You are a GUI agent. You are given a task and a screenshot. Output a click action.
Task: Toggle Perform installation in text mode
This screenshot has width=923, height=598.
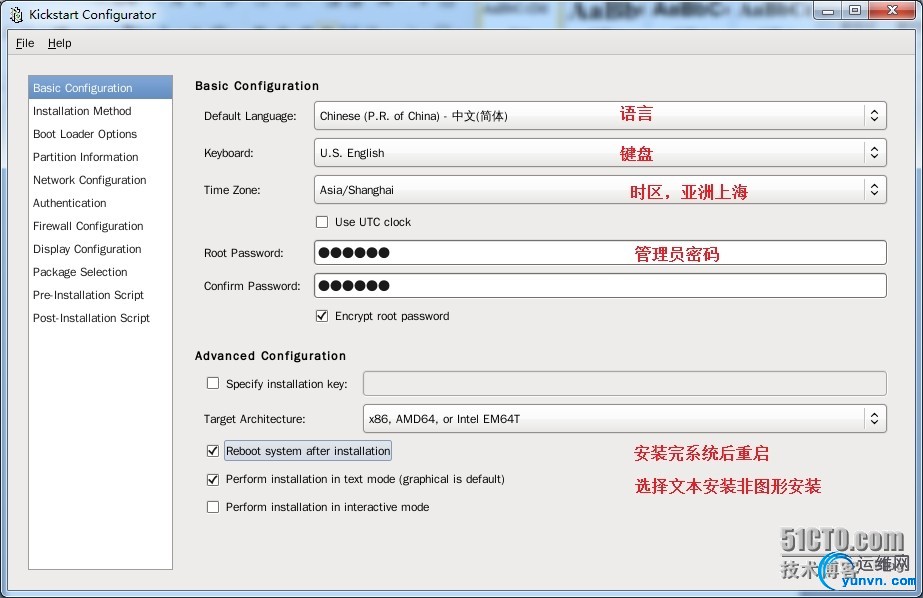coord(213,479)
